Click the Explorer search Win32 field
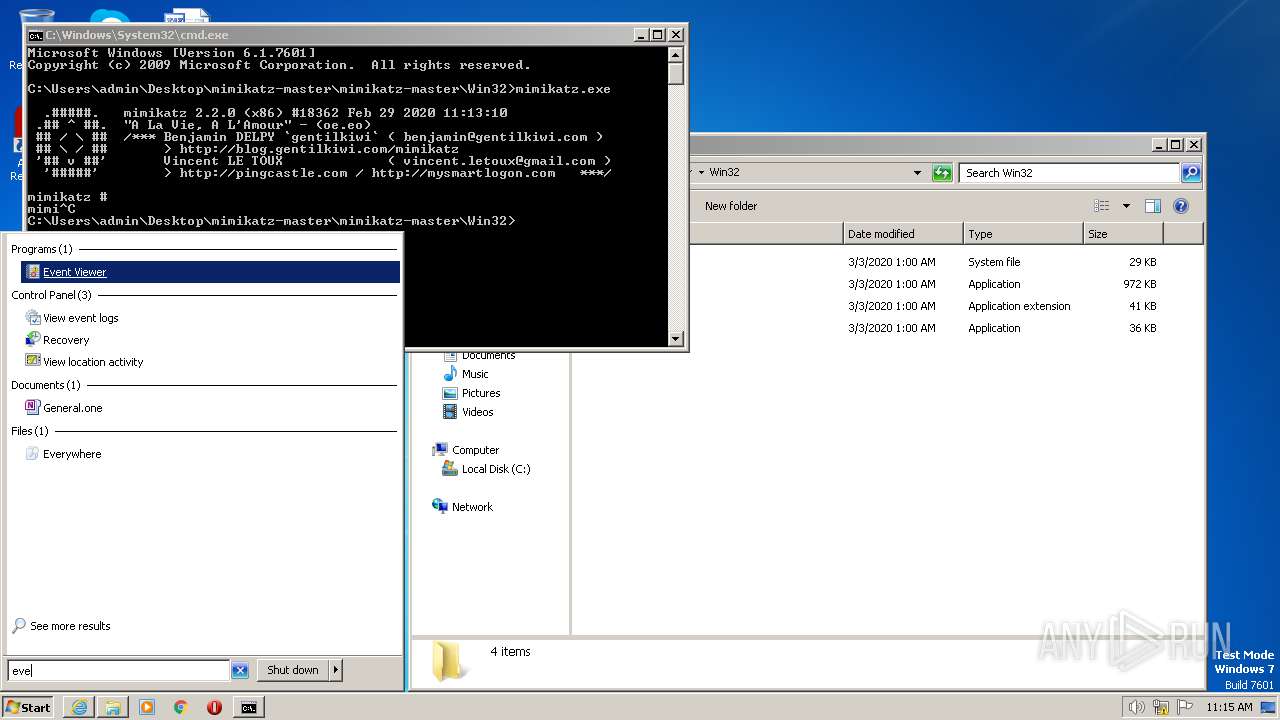Image resolution: width=1280 pixels, height=720 pixels. pos(1069,173)
